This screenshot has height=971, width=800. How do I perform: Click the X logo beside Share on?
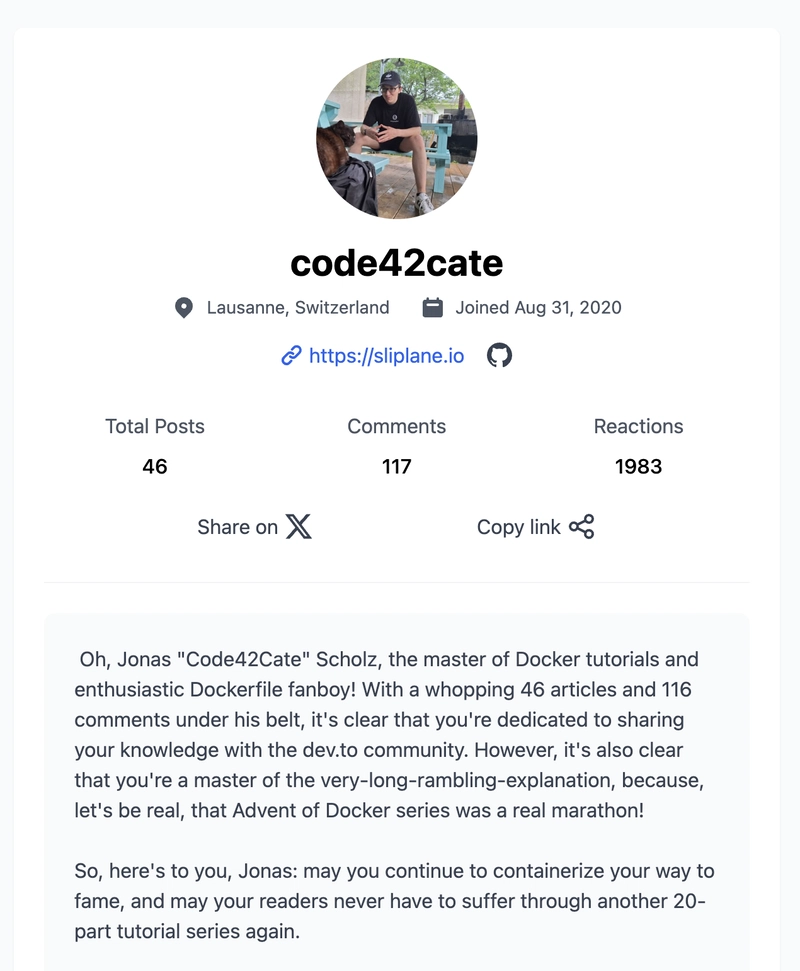(298, 527)
